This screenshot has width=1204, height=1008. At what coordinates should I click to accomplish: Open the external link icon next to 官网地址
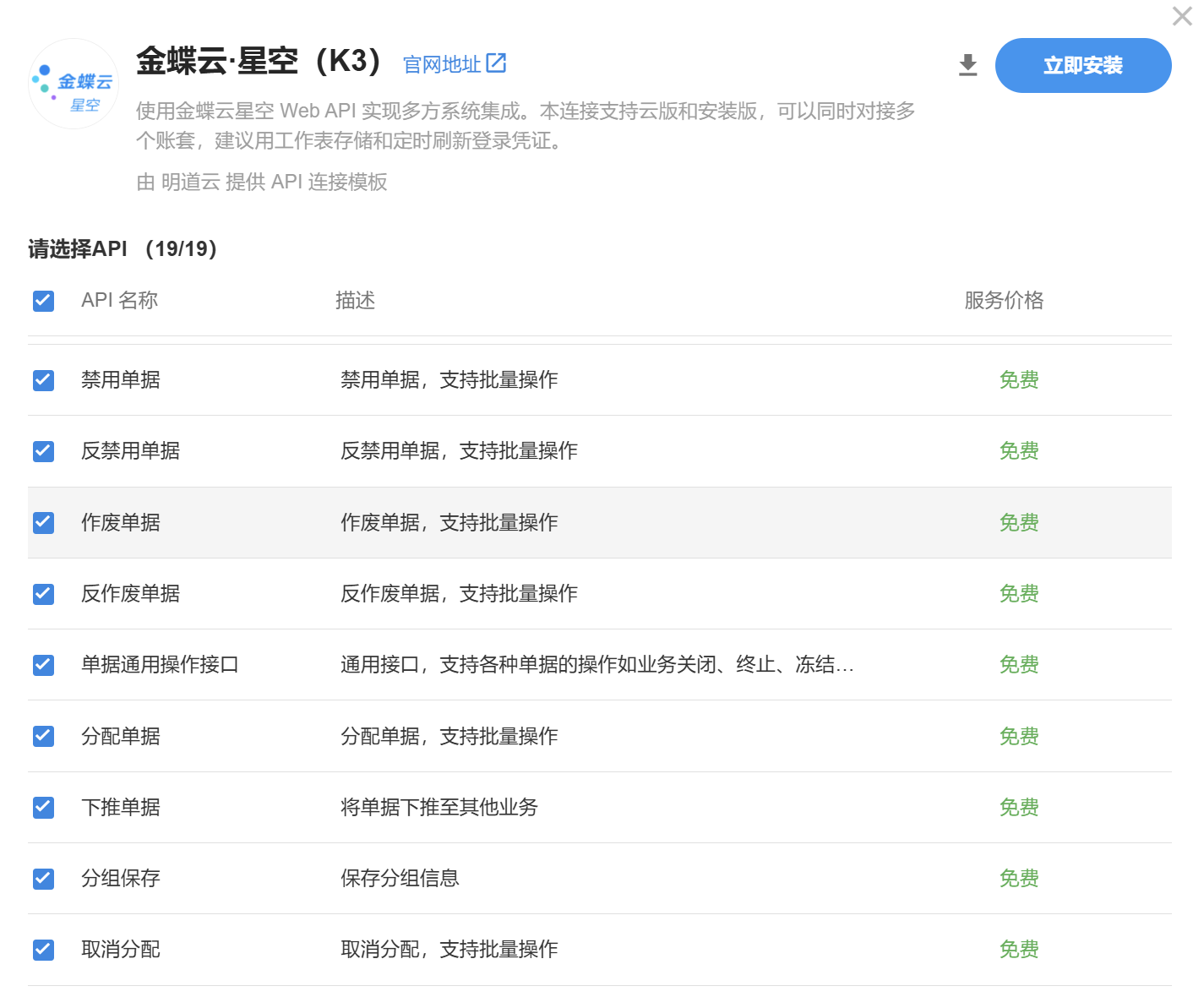pyautogui.click(x=496, y=63)
